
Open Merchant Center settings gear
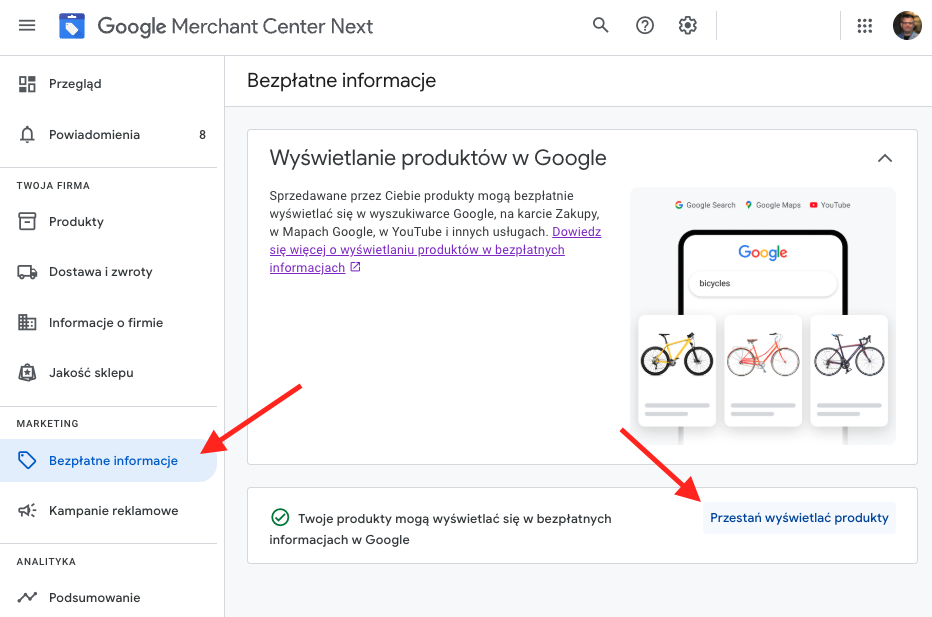(x=687, y=25)
